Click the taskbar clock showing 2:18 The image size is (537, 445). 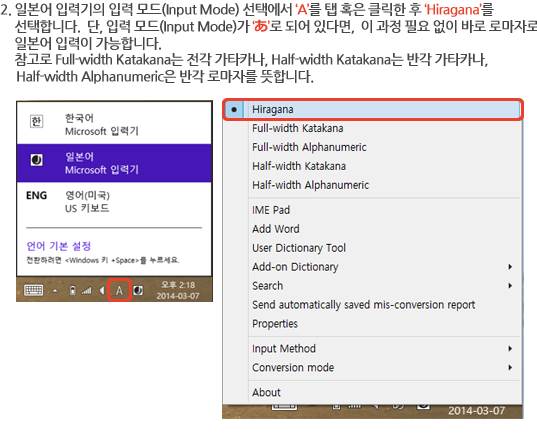coord(178,290)
